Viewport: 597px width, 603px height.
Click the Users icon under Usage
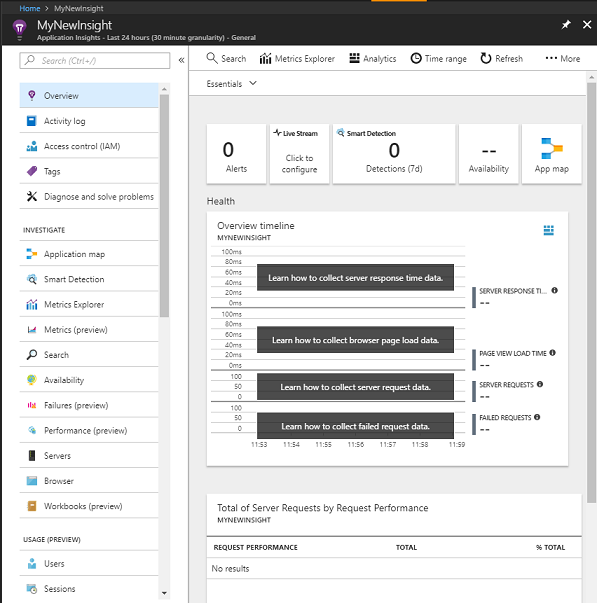pyautogui.click(x=32, y=563)
